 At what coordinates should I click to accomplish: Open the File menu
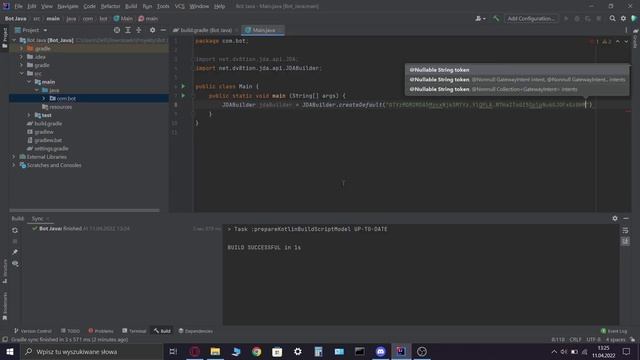(x=18, y=7)
